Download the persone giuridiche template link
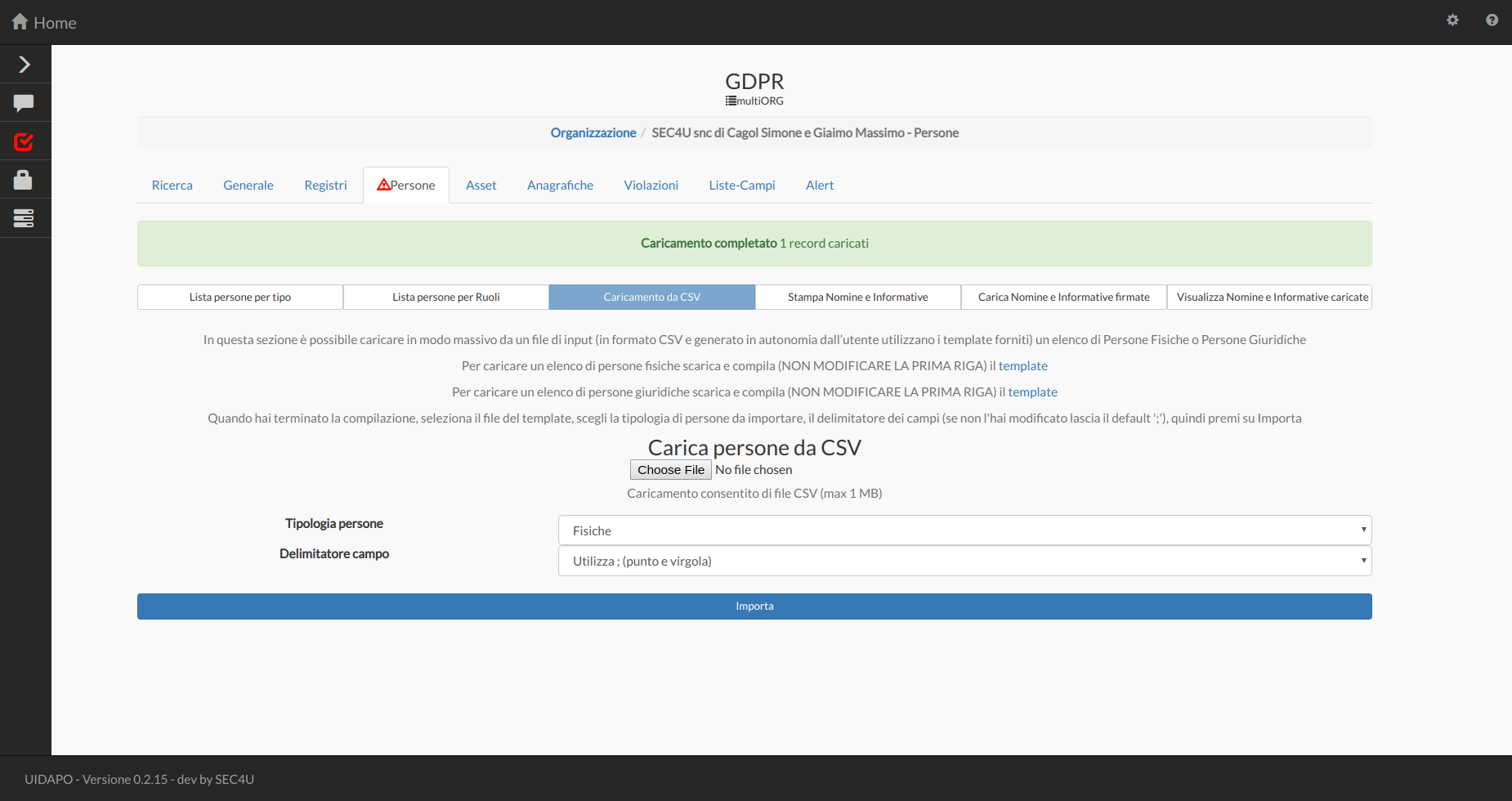This screenshot has height=801, width=1512. pos(1032,392)
